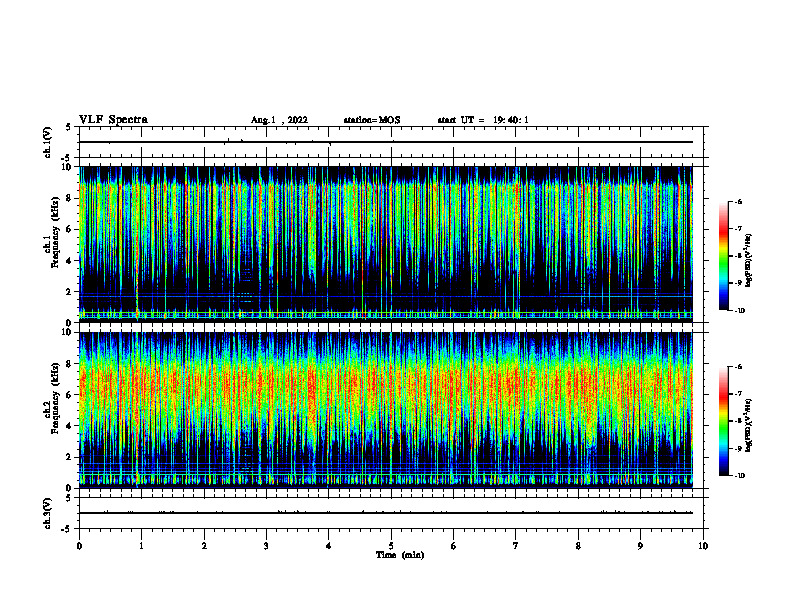
Task: Click the "ch.3(V)" axis label at bottom
Action: 47,513
